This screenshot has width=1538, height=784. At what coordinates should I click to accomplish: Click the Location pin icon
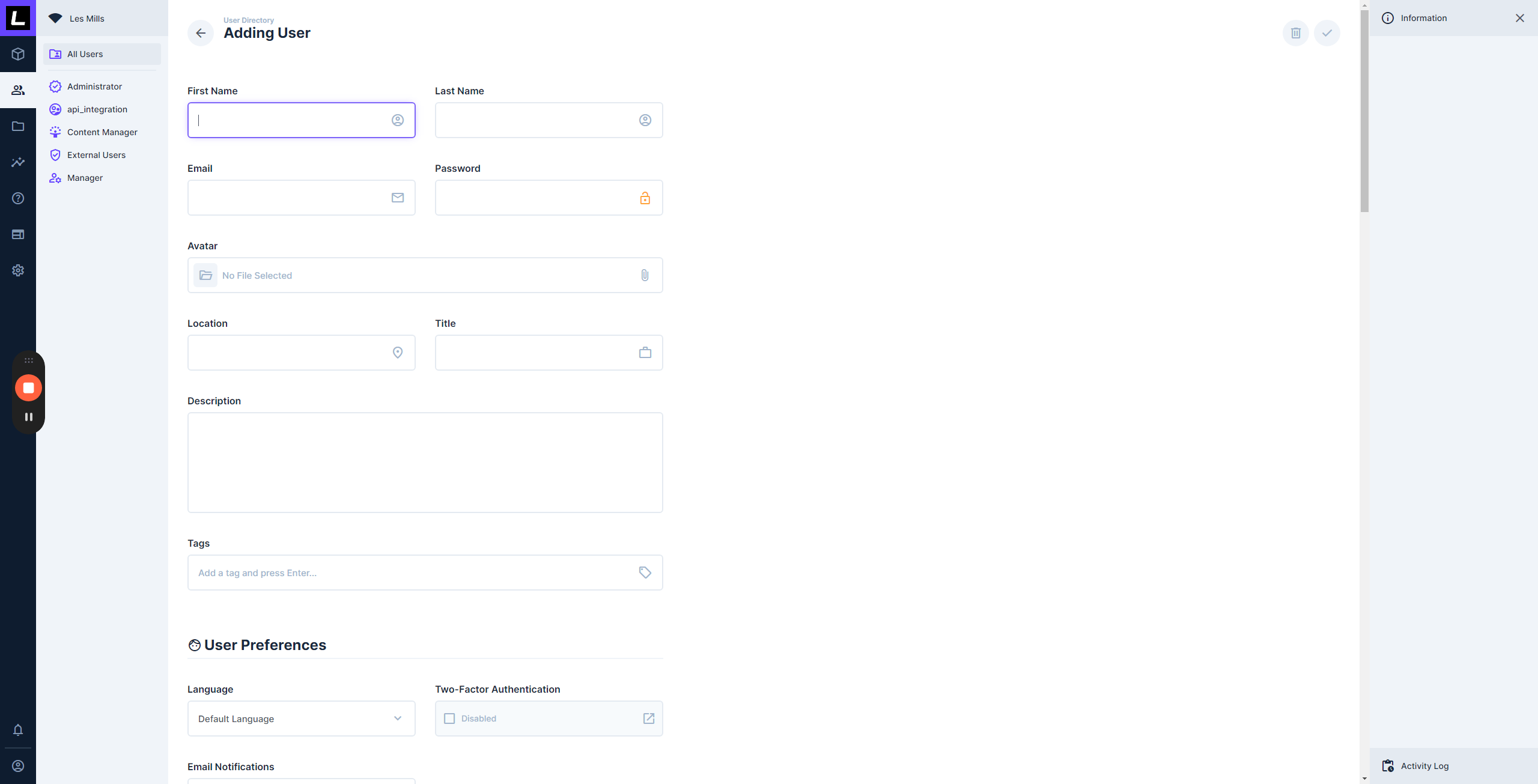coord(398,353)
